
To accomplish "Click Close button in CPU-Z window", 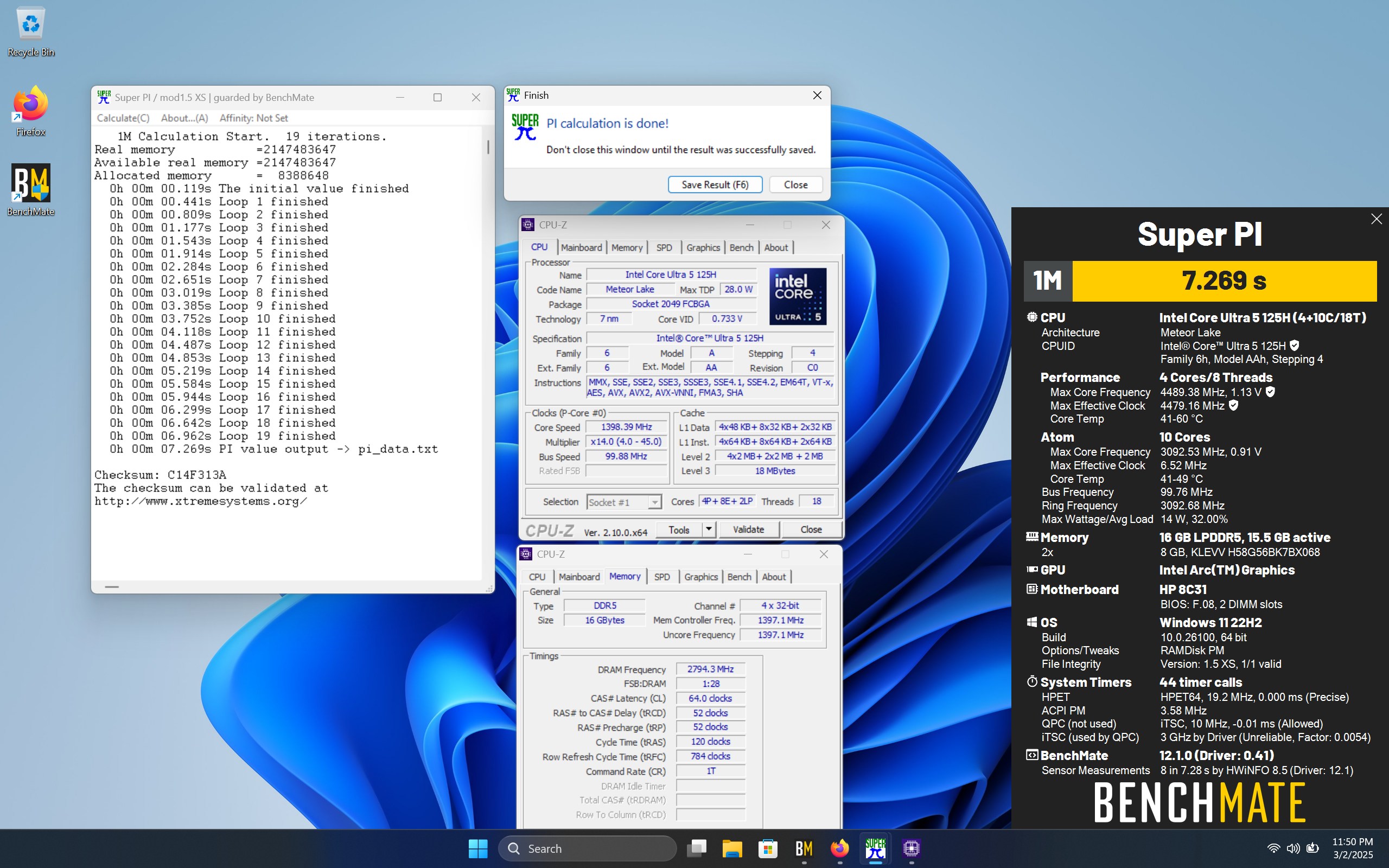I will [811, 529].
